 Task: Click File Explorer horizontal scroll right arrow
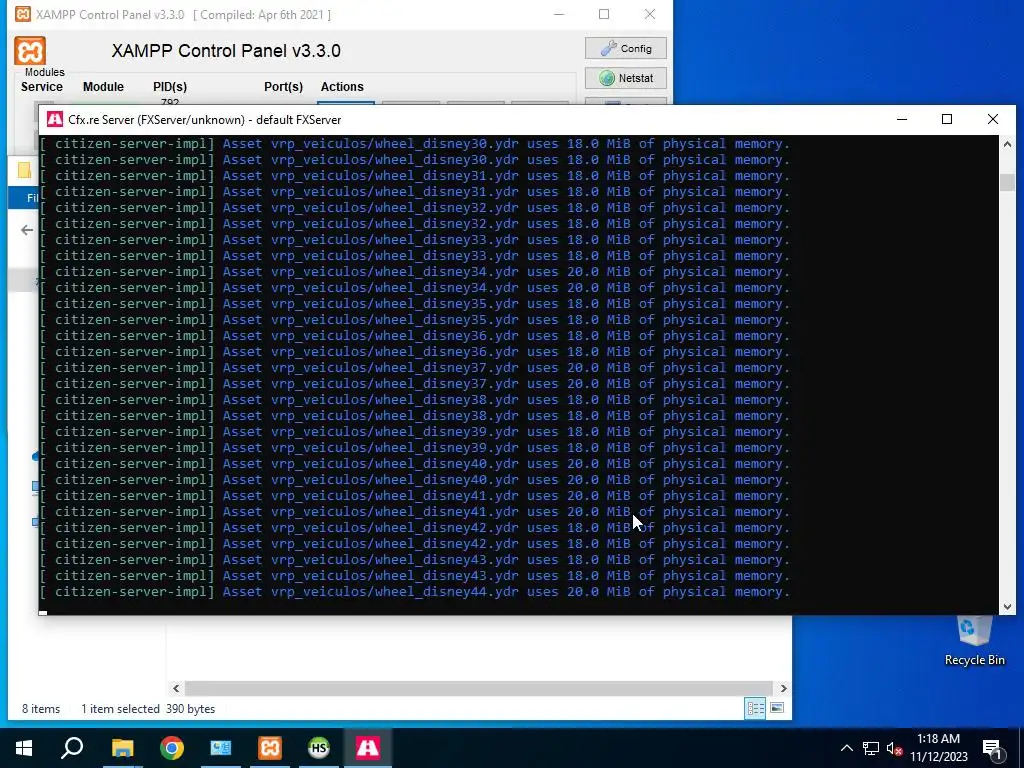[x=784, y=688]
